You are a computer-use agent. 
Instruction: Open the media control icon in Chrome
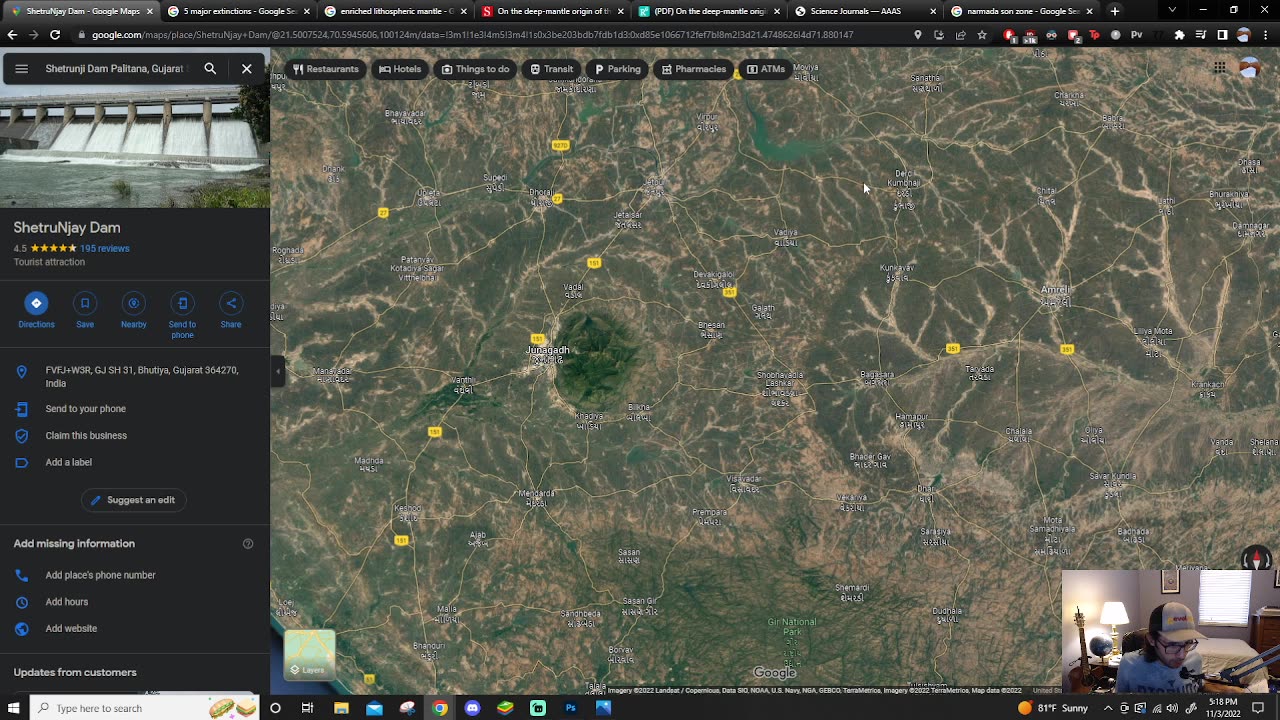point(1201,35)
